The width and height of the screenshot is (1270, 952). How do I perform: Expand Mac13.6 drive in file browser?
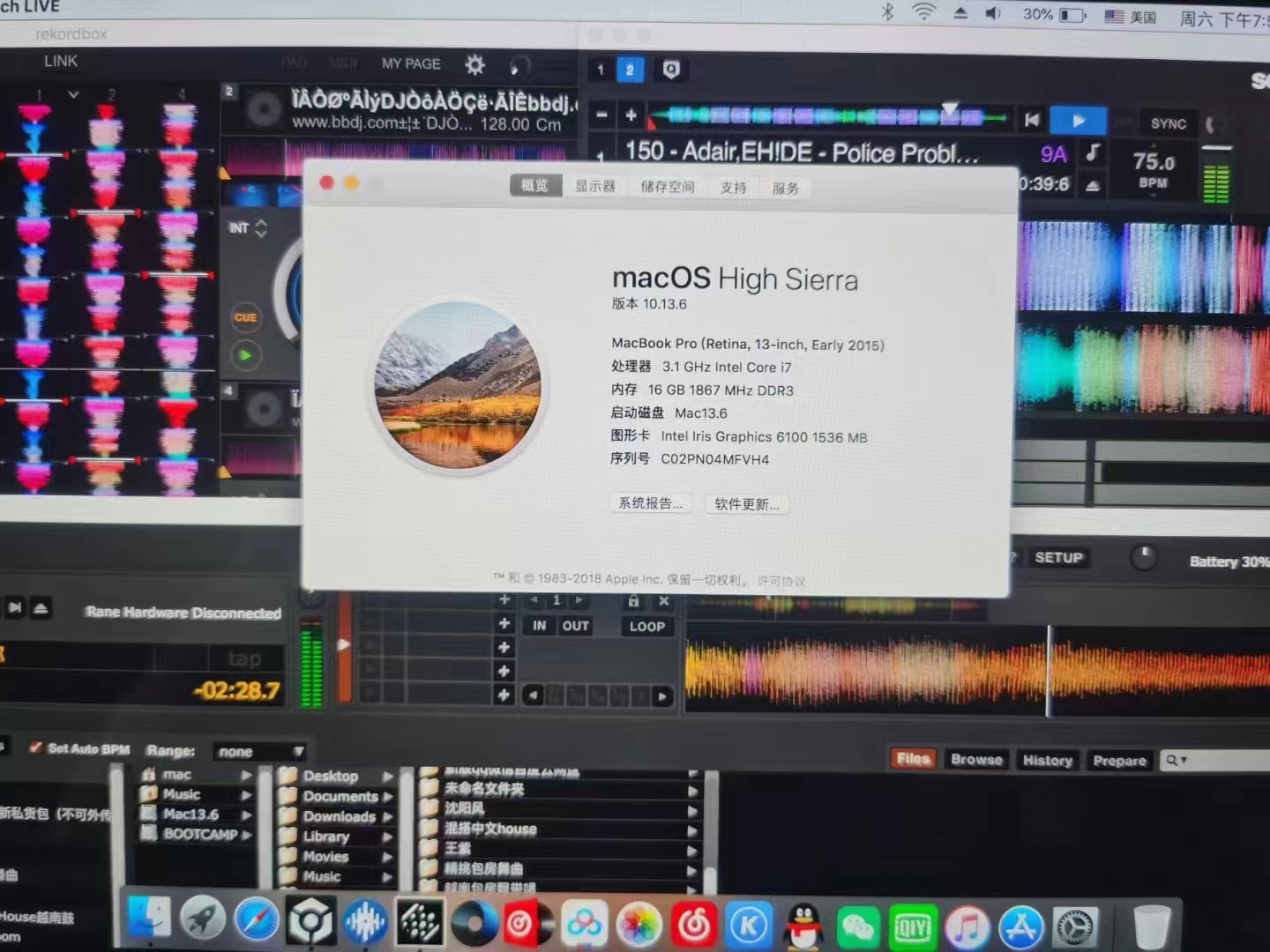click(x=246, y=814)
